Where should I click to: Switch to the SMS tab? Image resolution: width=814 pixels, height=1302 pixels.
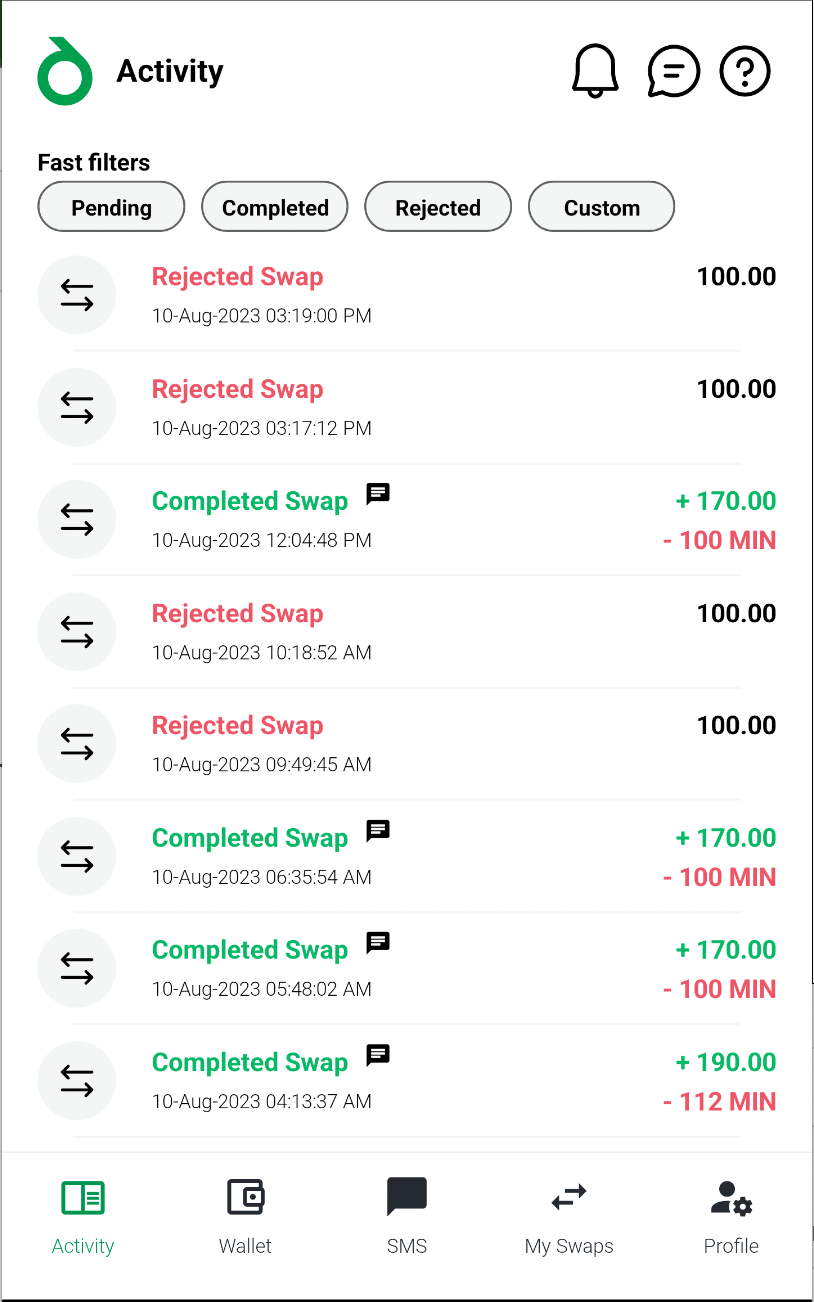point(407,1216)
